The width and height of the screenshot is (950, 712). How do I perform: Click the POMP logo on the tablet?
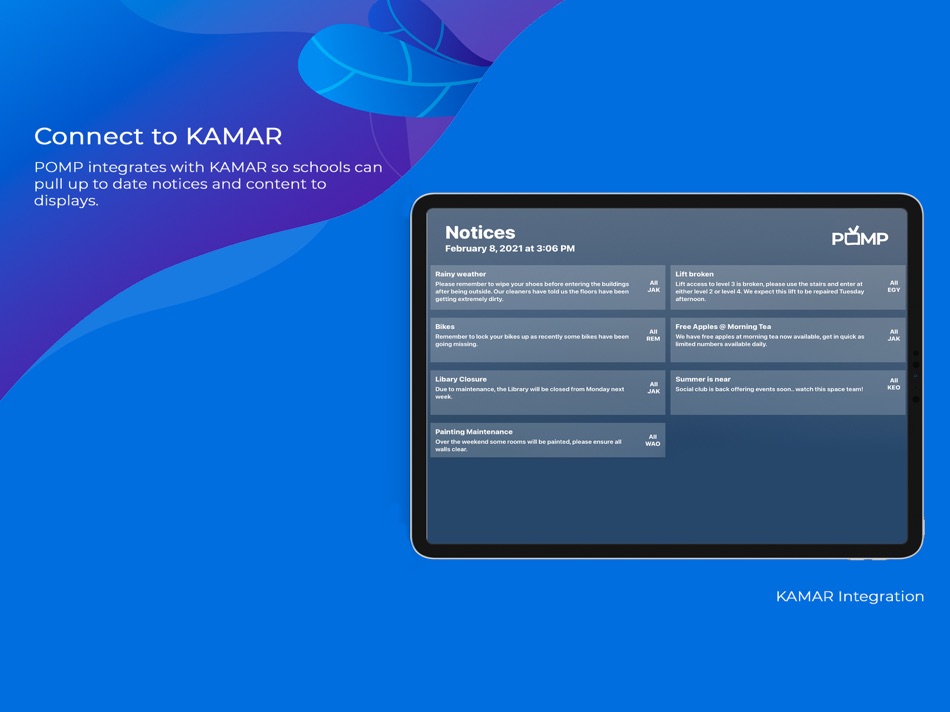[x=860, y=236]
